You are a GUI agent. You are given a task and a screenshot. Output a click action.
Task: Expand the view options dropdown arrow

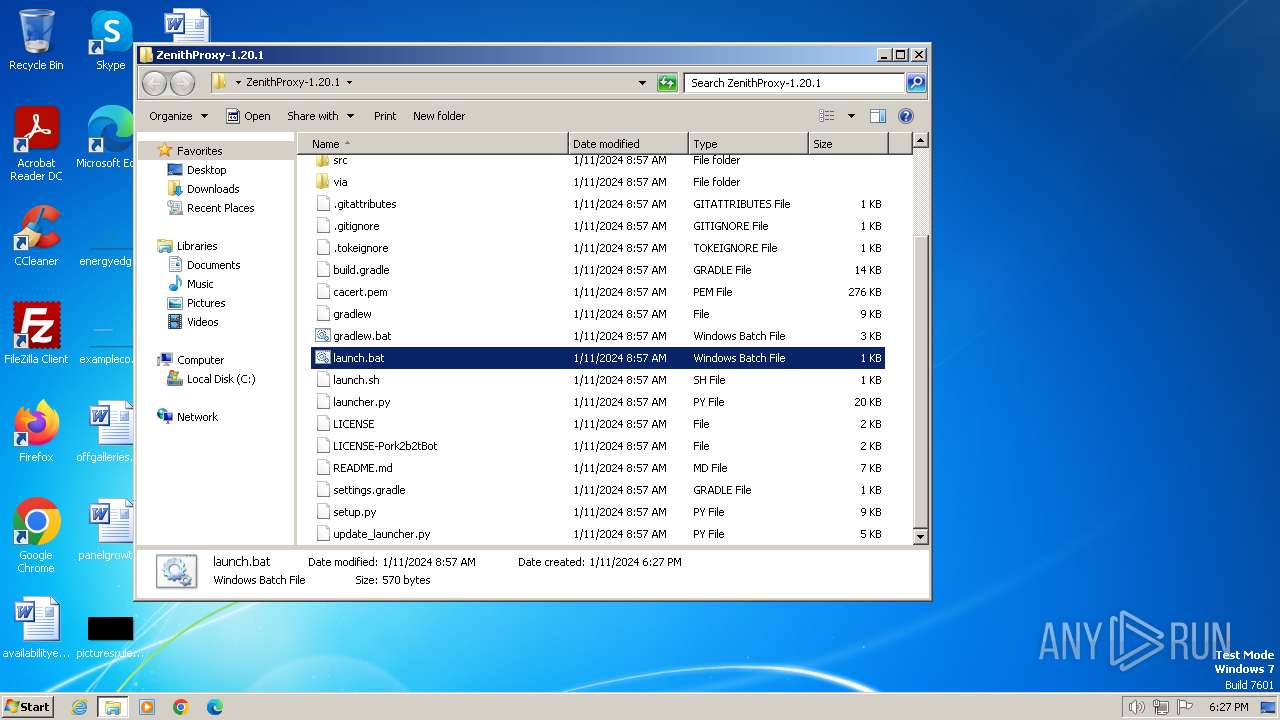tap(851, 116)
